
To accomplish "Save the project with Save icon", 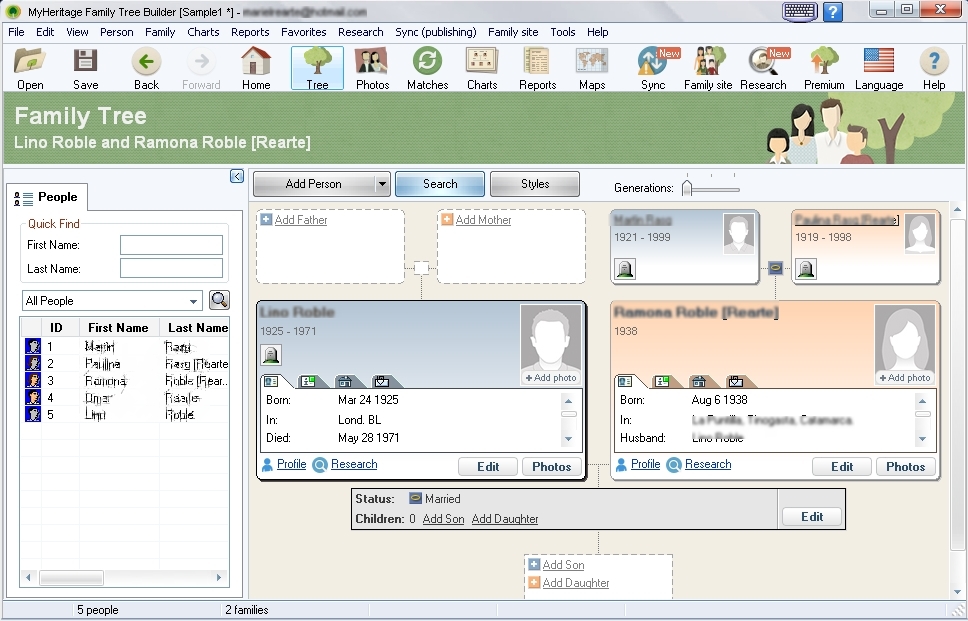I will click(x=85, y=69).
